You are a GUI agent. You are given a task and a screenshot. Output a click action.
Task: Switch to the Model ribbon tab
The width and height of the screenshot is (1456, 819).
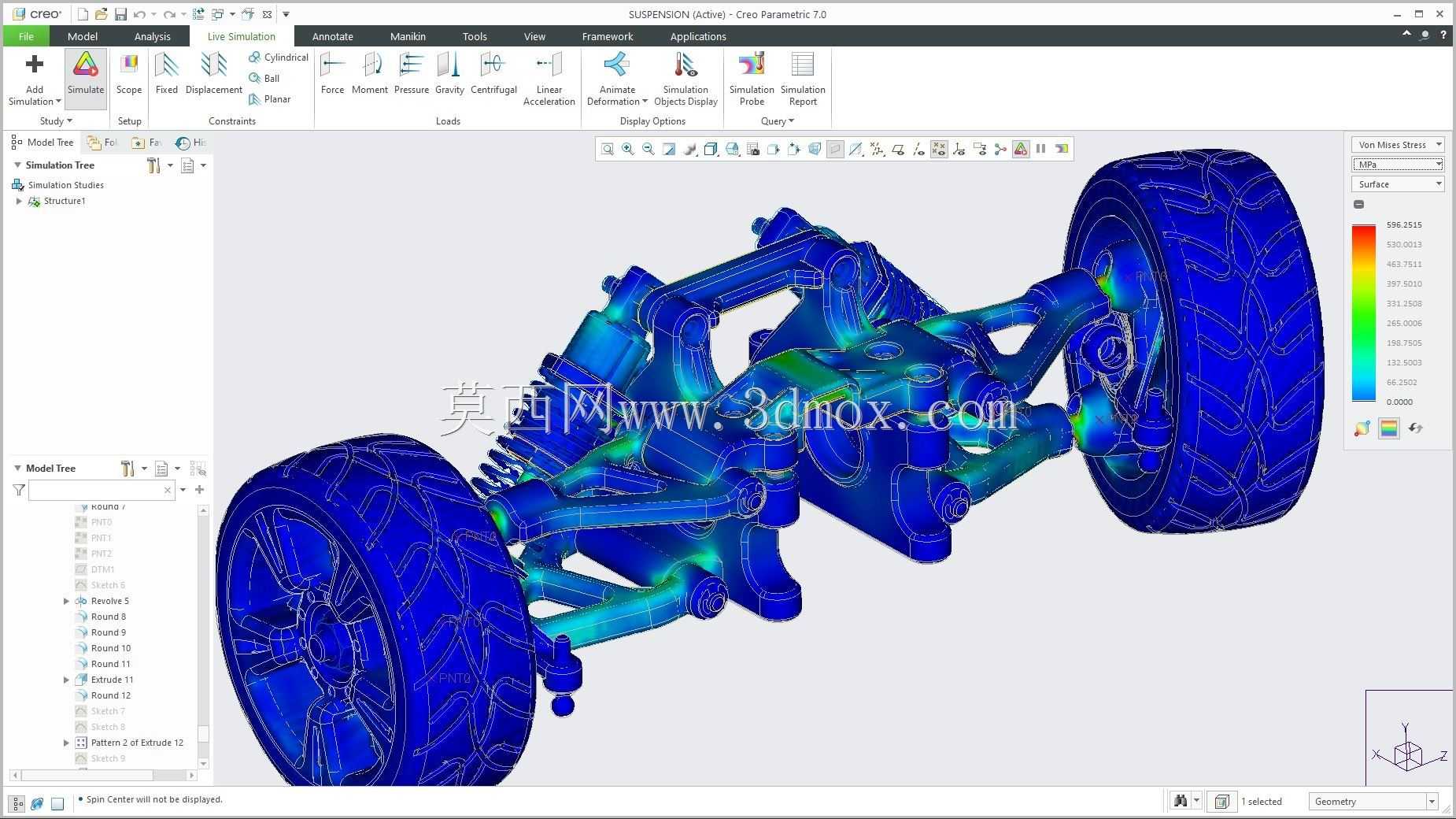tap(83, 36)
